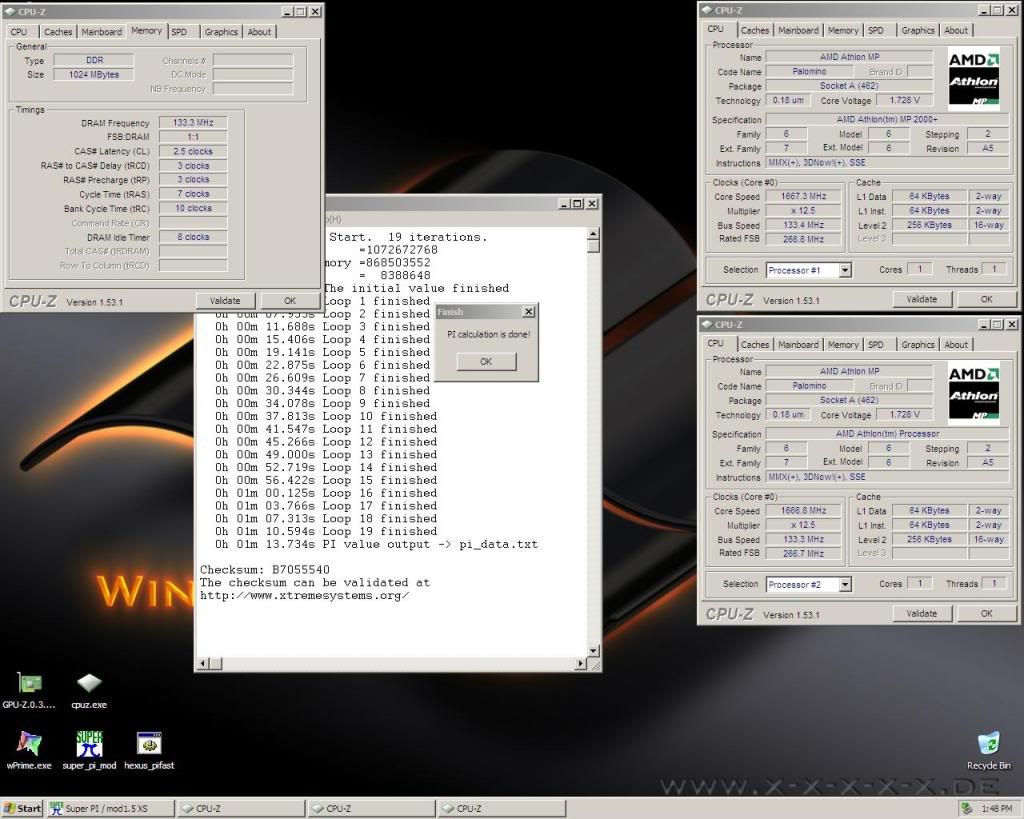Screen dimensions: 1024x819
Task: Open the CPU tab in Memory CPU-Z window
Action: click(x=19, y=31)
